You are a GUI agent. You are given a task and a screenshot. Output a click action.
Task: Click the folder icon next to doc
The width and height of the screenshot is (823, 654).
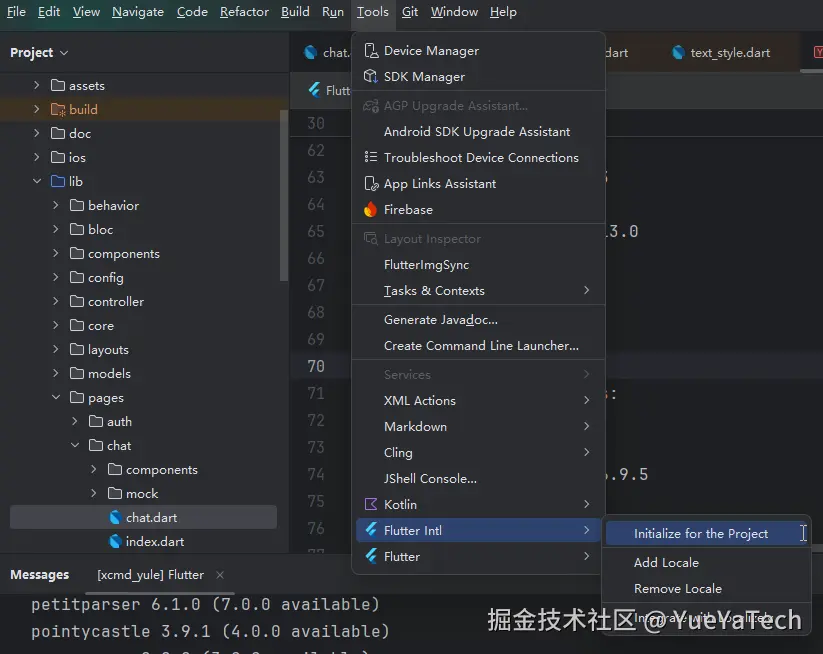pos(58,133)
